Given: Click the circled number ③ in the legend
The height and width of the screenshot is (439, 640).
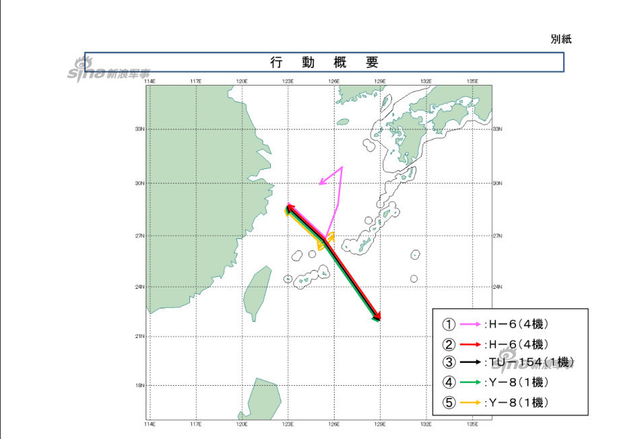Looking at the screenshot, I should (449, 362).
